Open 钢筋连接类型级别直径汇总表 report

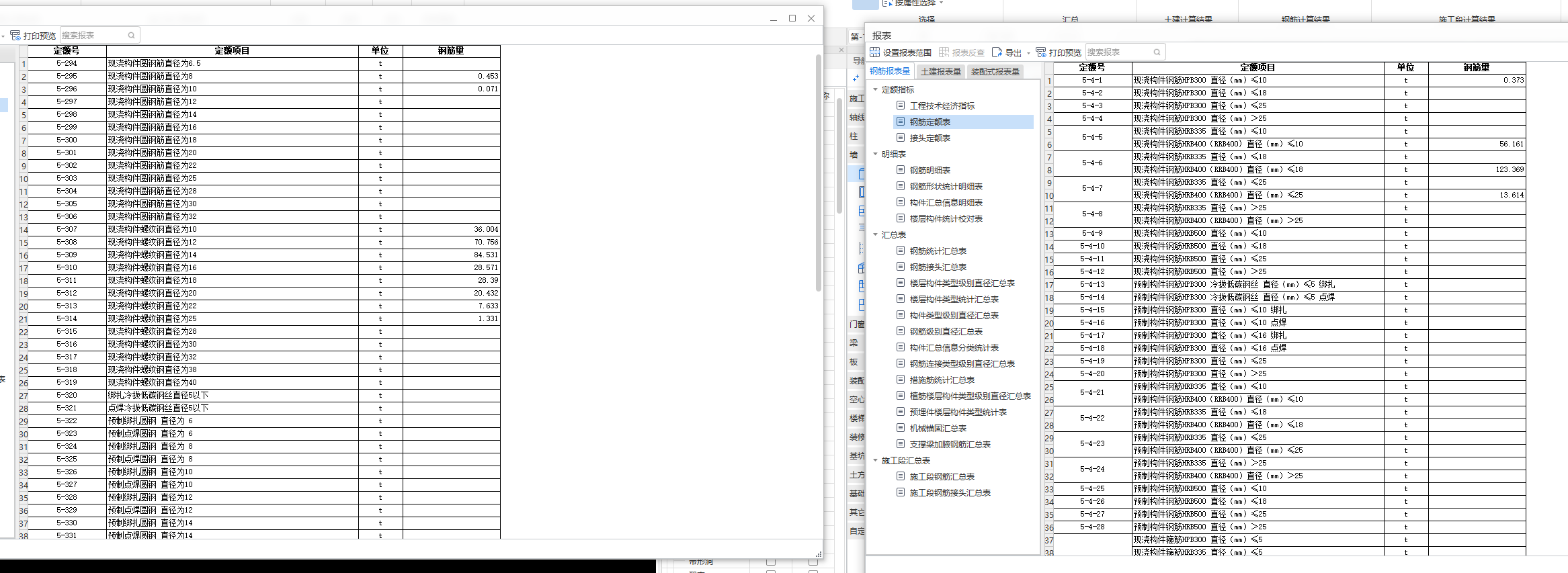pyautogui.click(x=962, y=364)
